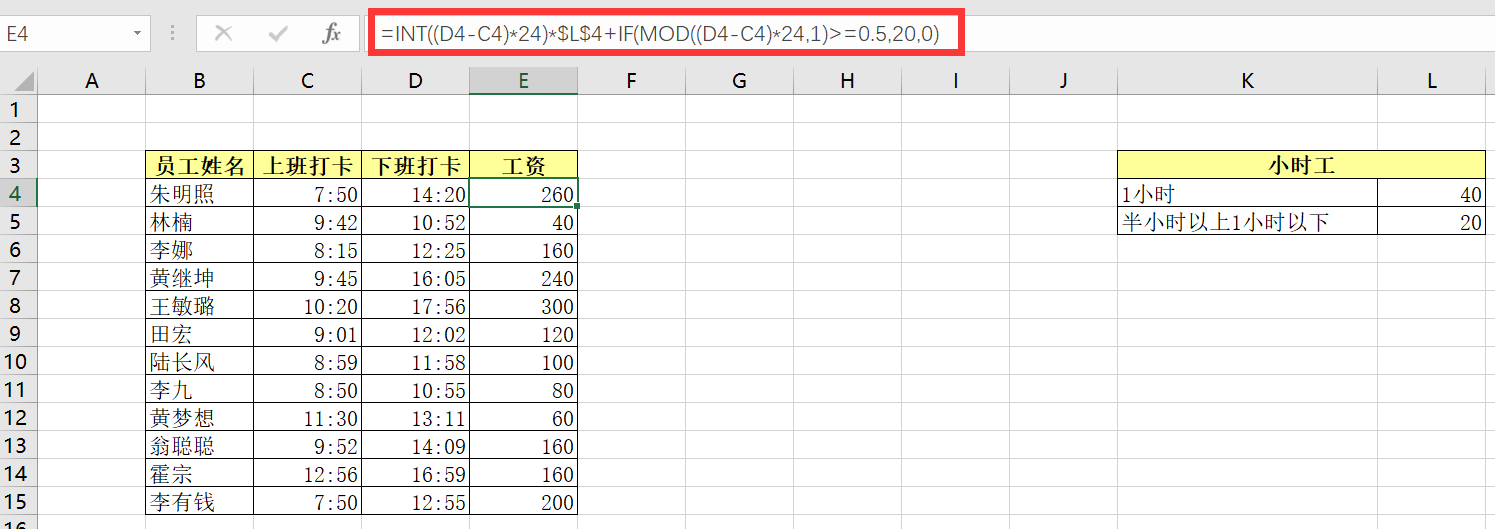Image resolution: width=1495 pixels, height=529 pixels.
Task: Select the cell containing 黄继坤
Action: click(x=200, y=277)
